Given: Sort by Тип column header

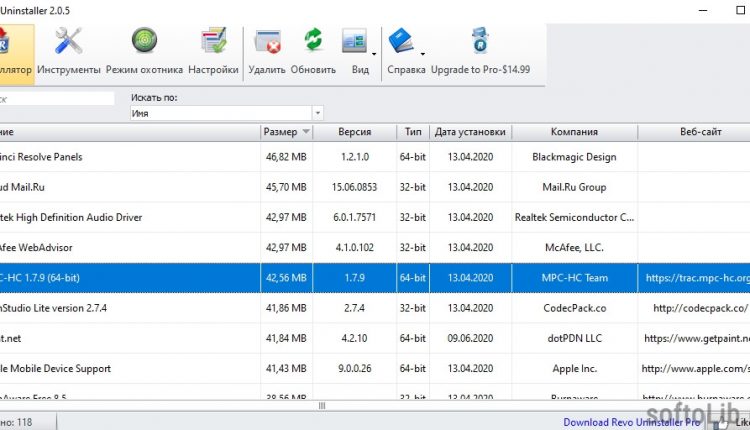Looking at the screenshot, I should [413, 132].
